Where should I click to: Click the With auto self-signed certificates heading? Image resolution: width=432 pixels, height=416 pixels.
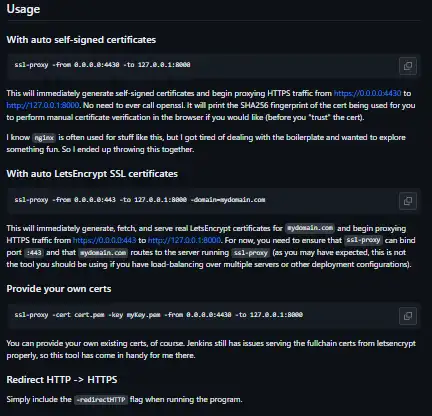tap(81, 40)
